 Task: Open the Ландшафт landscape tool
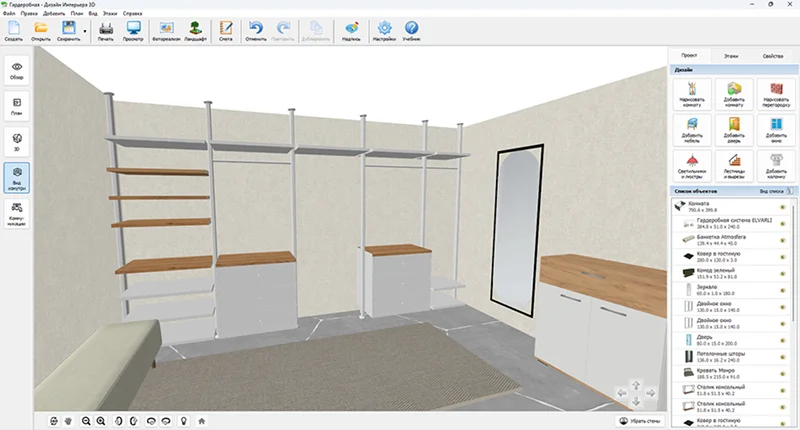196,30
